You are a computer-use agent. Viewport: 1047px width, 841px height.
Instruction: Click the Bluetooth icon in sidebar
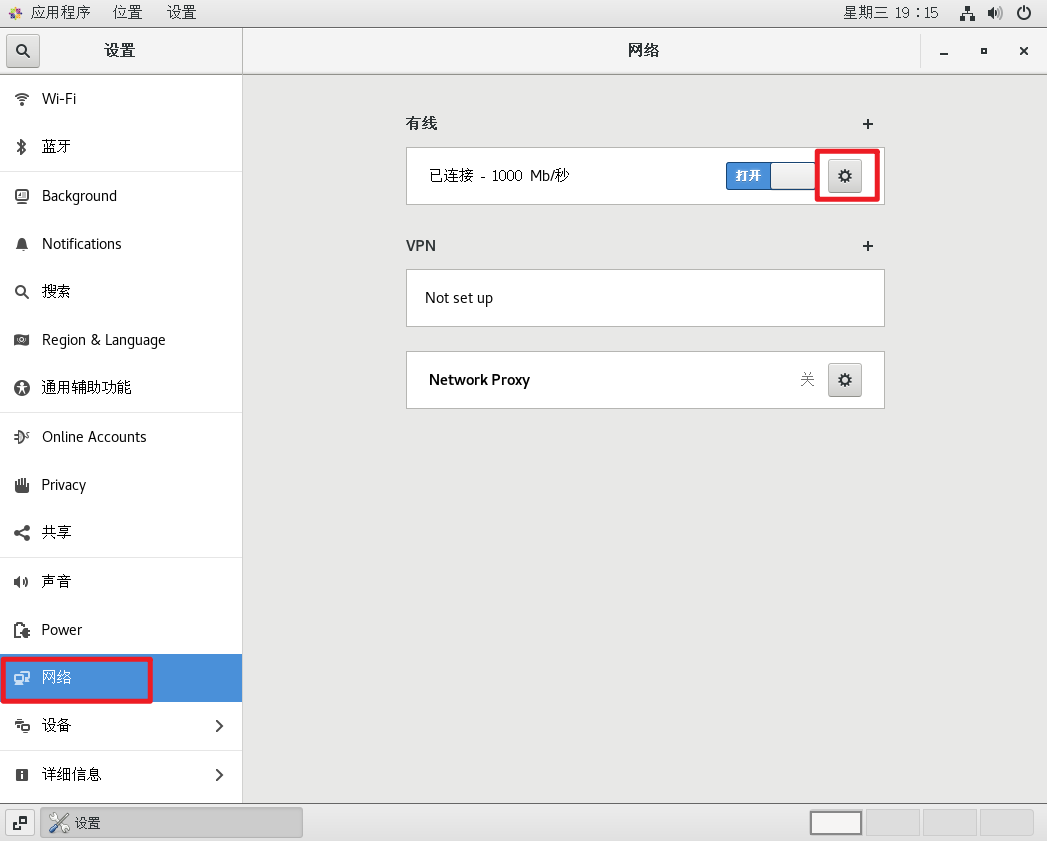pyautogui.click(x=22, y=147)
